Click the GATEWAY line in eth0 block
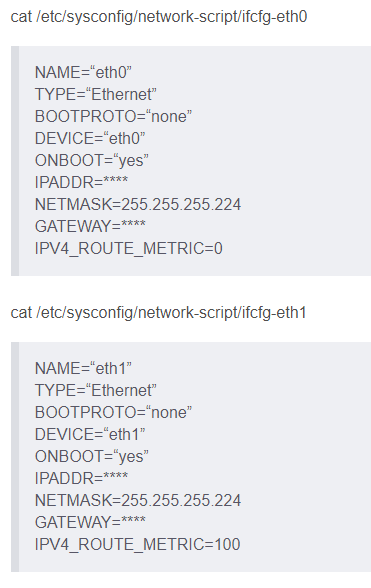 pos(90,226)
